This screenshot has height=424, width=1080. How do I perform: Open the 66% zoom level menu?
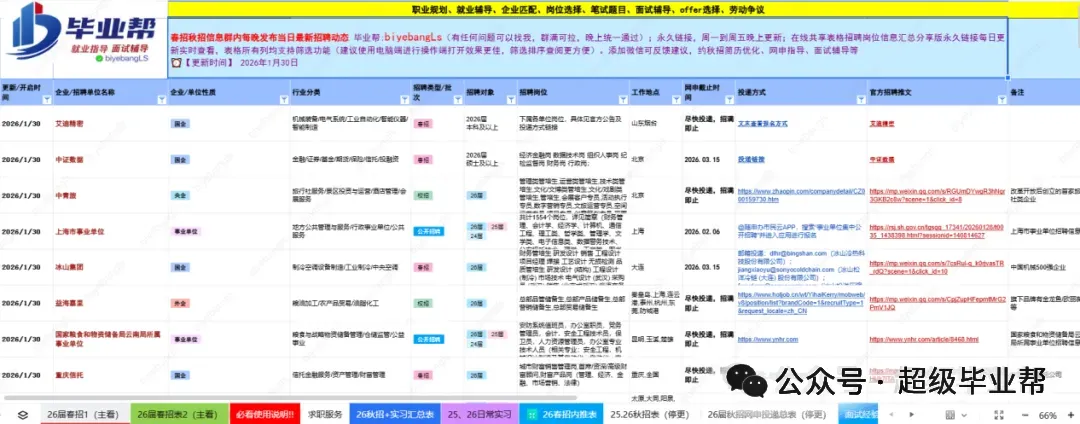1048,415
